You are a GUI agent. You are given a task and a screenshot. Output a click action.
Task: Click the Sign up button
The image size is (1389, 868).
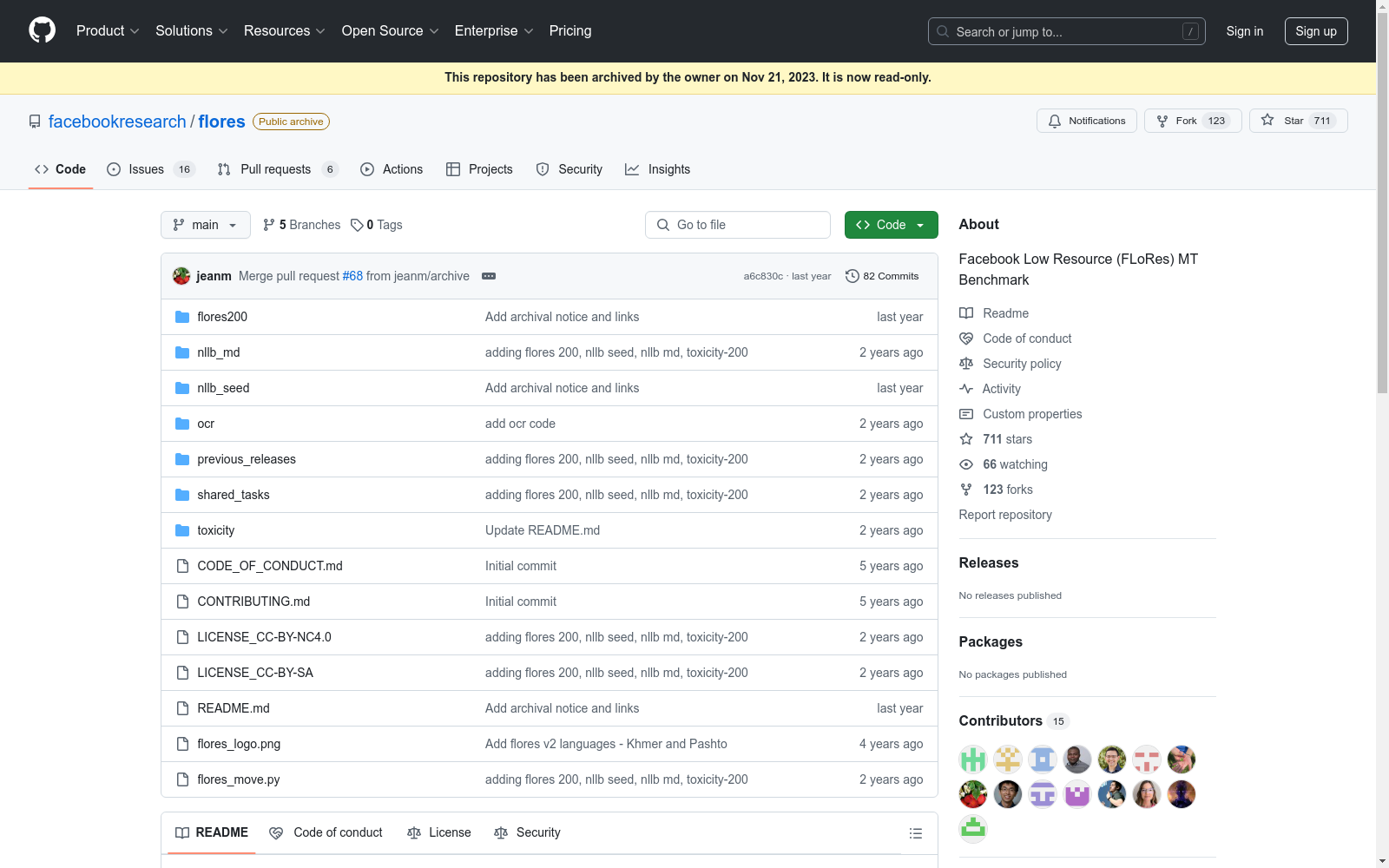pyautogui.click(x=1316, y=31)
